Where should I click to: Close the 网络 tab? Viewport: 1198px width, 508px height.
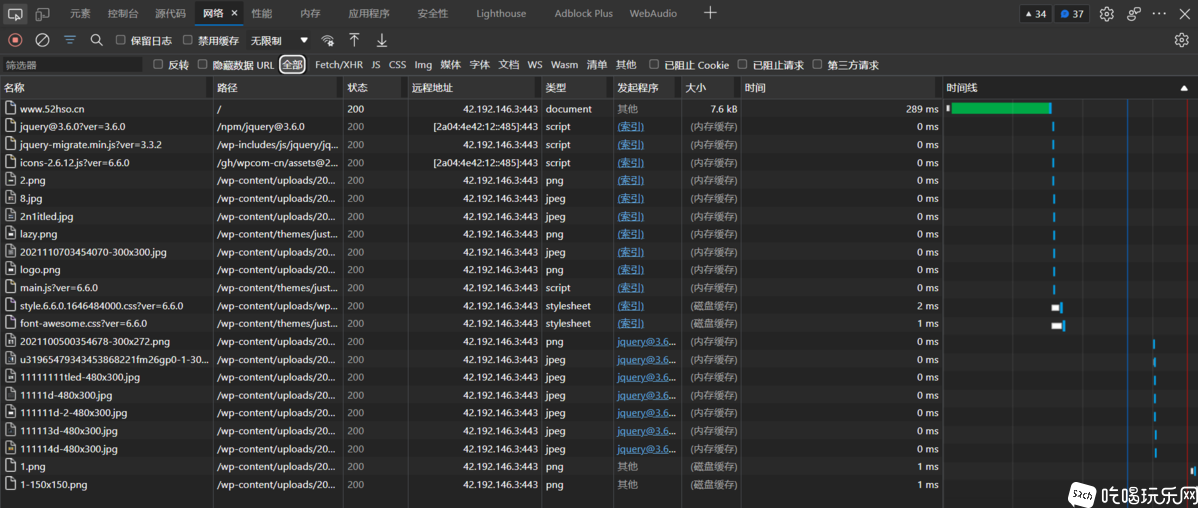pos(234,13)
